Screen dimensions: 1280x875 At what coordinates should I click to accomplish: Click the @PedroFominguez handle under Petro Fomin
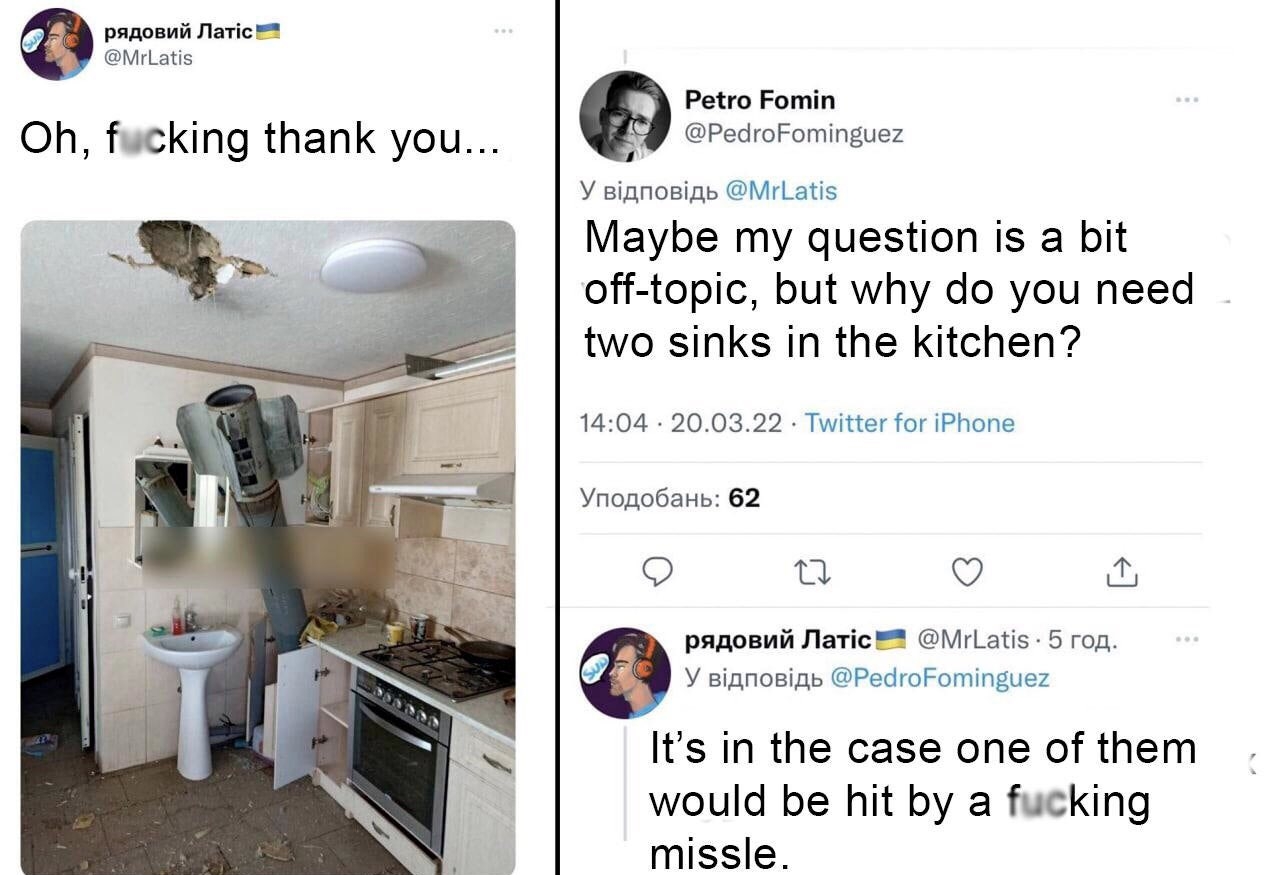point(793,134)
